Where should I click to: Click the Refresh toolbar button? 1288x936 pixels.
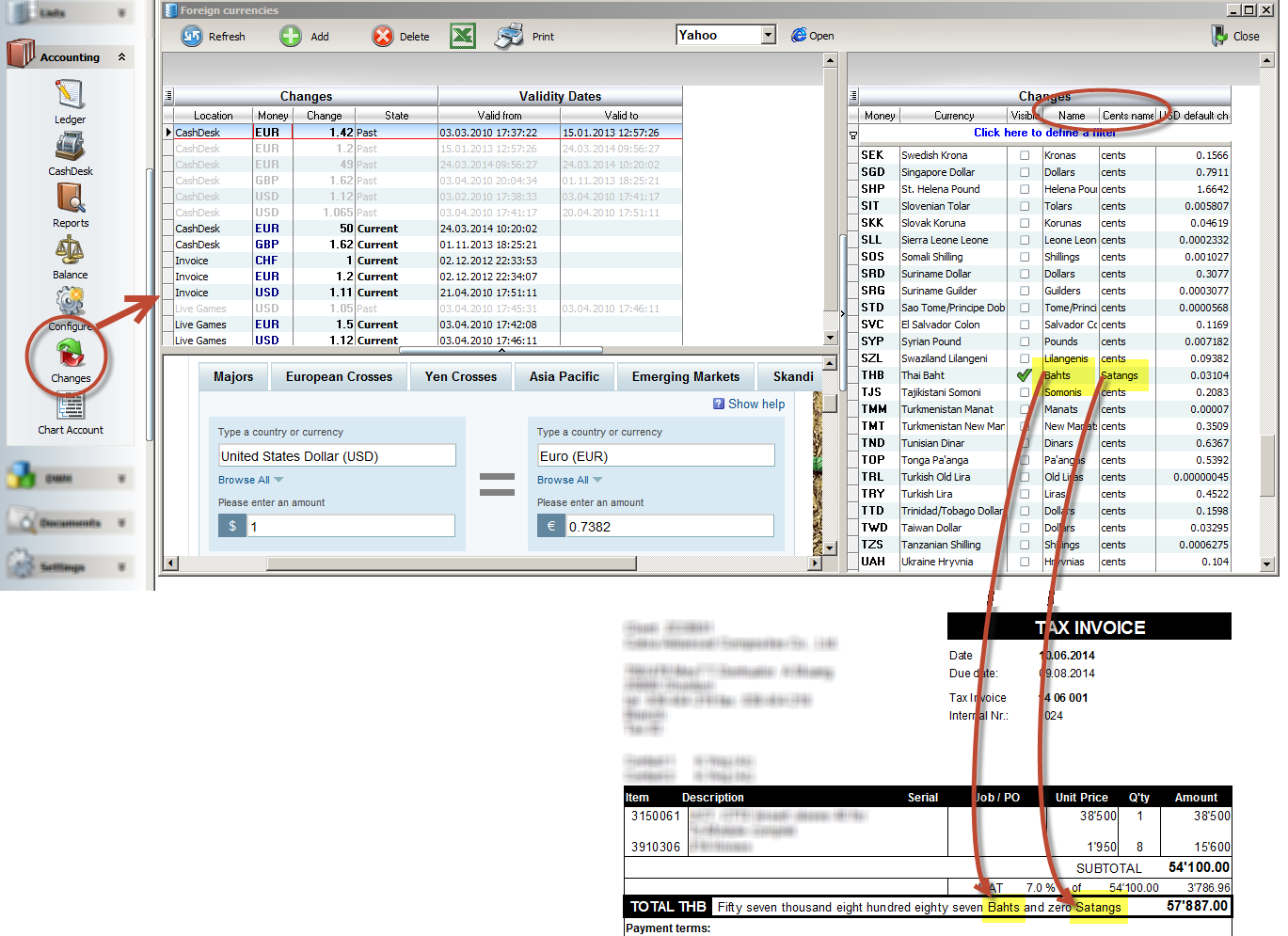tap(192, 36)
